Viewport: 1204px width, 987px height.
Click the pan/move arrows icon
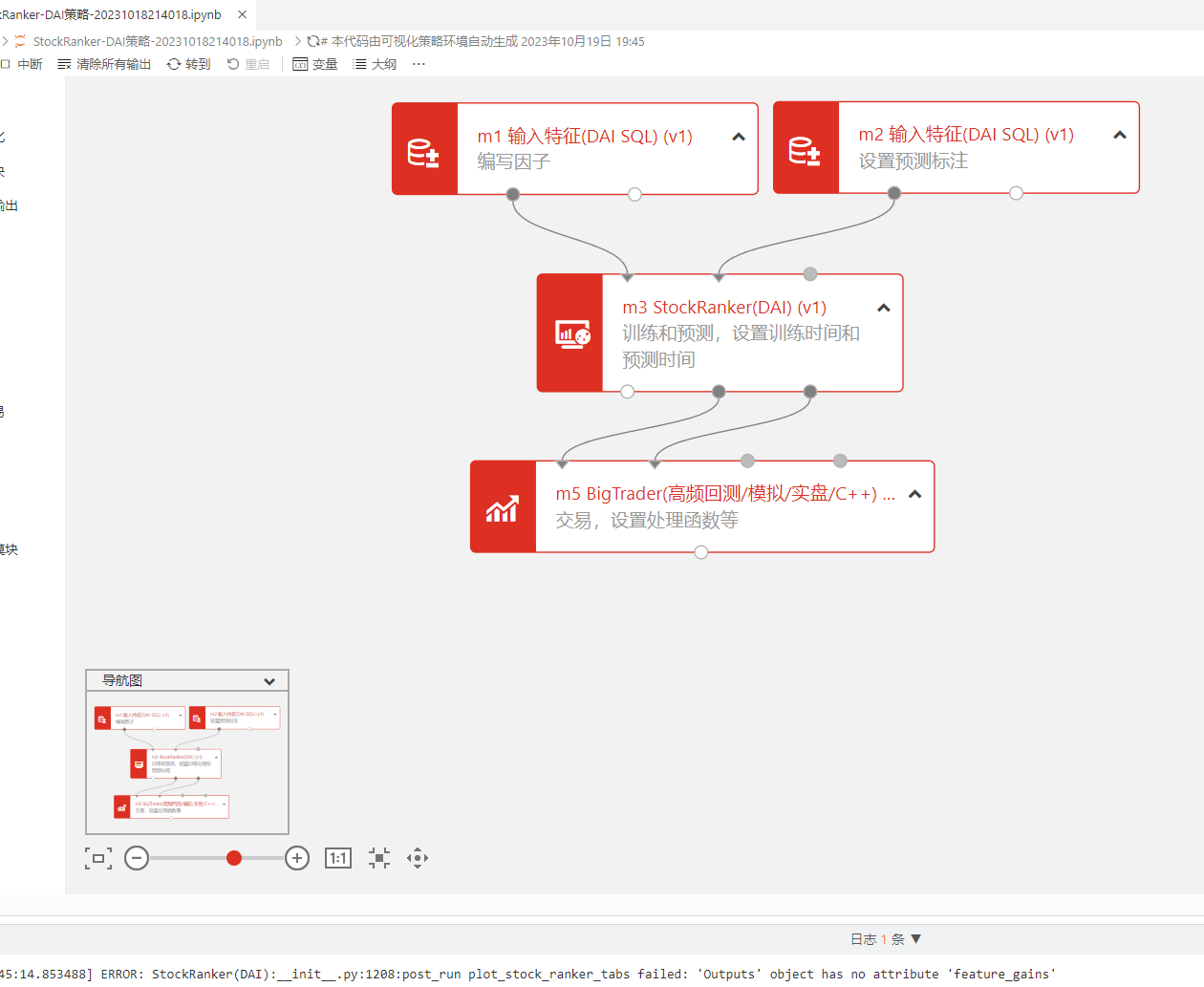(418, 858)
